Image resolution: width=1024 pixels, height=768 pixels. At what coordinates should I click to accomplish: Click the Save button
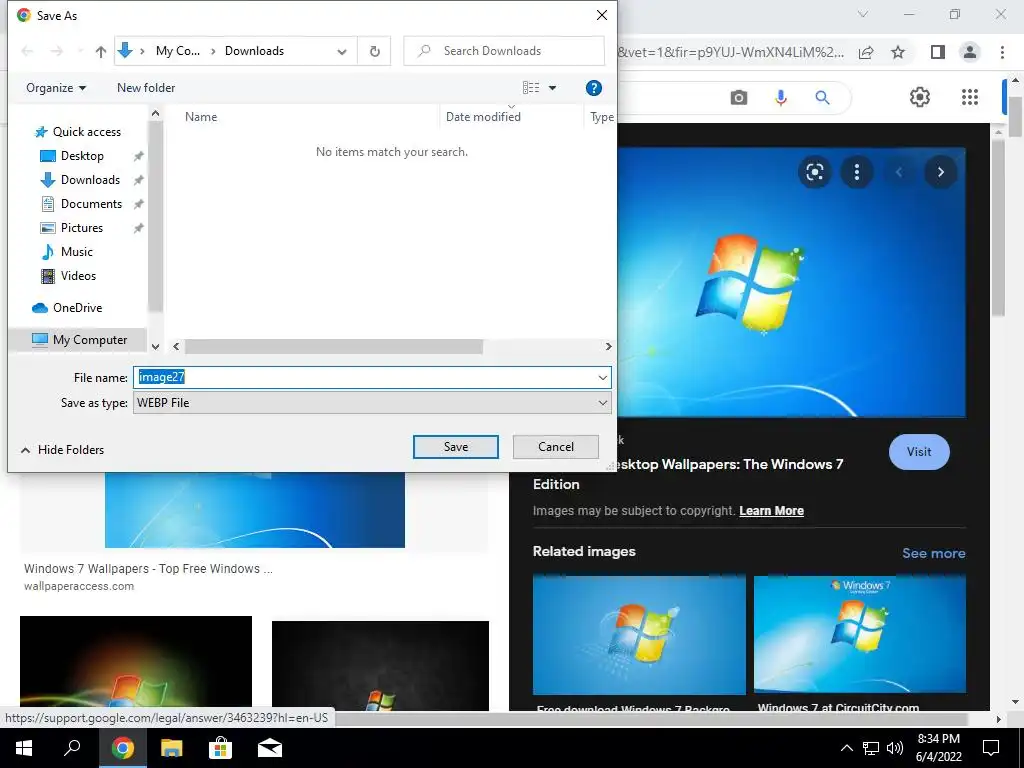click(x=456, y=447)
